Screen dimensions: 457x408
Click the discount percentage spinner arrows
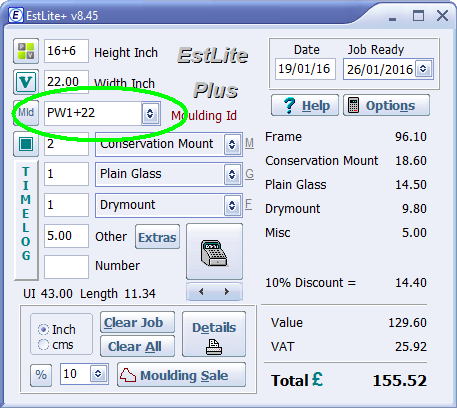[98, 374]
